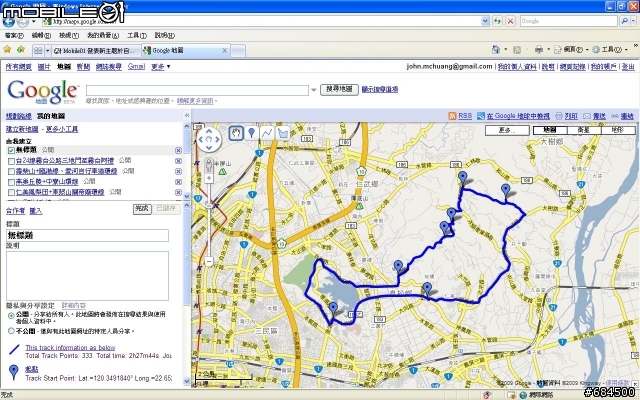Click the 起點 start point link
Screen dimensions: 640x400
31,369
